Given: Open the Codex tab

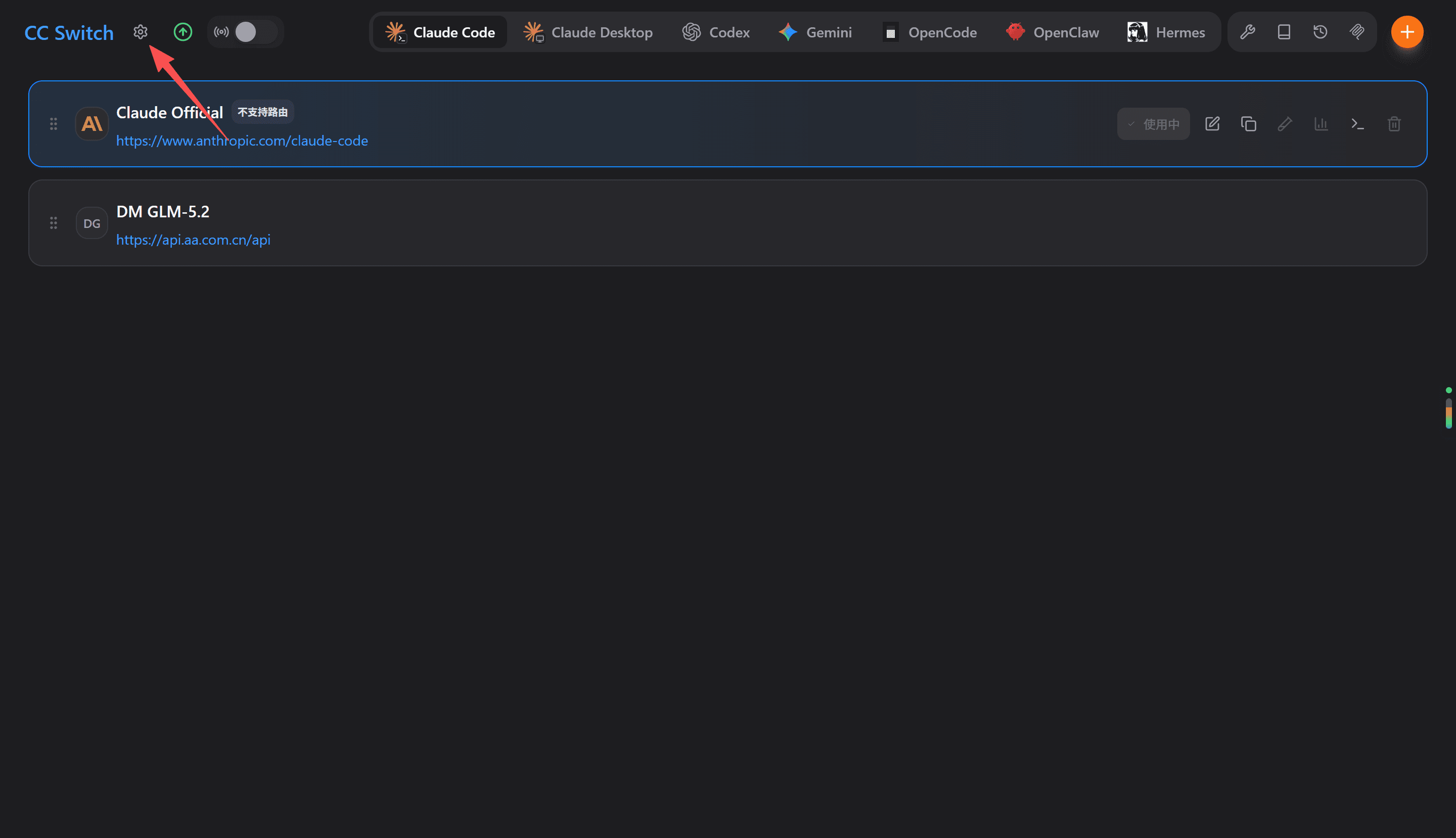Looking at the screenshot, I should pyautogui.click(x=716, y=32).
